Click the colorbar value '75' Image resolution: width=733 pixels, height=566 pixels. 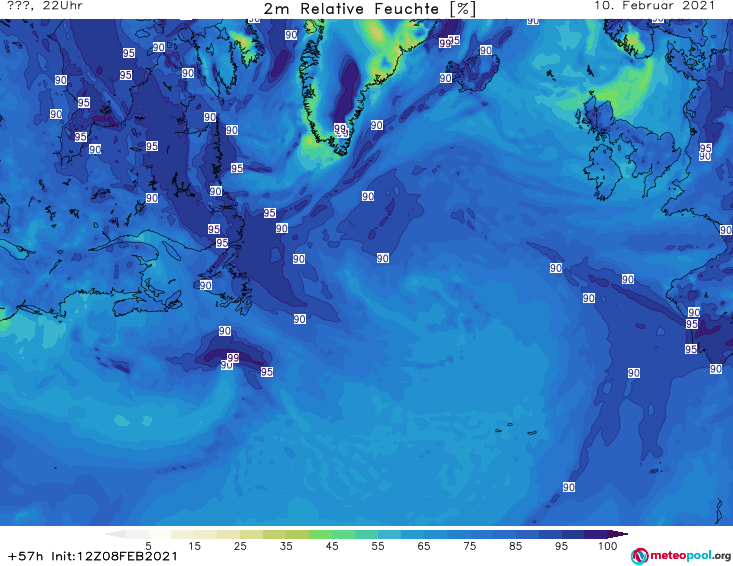tap(469, 546)
